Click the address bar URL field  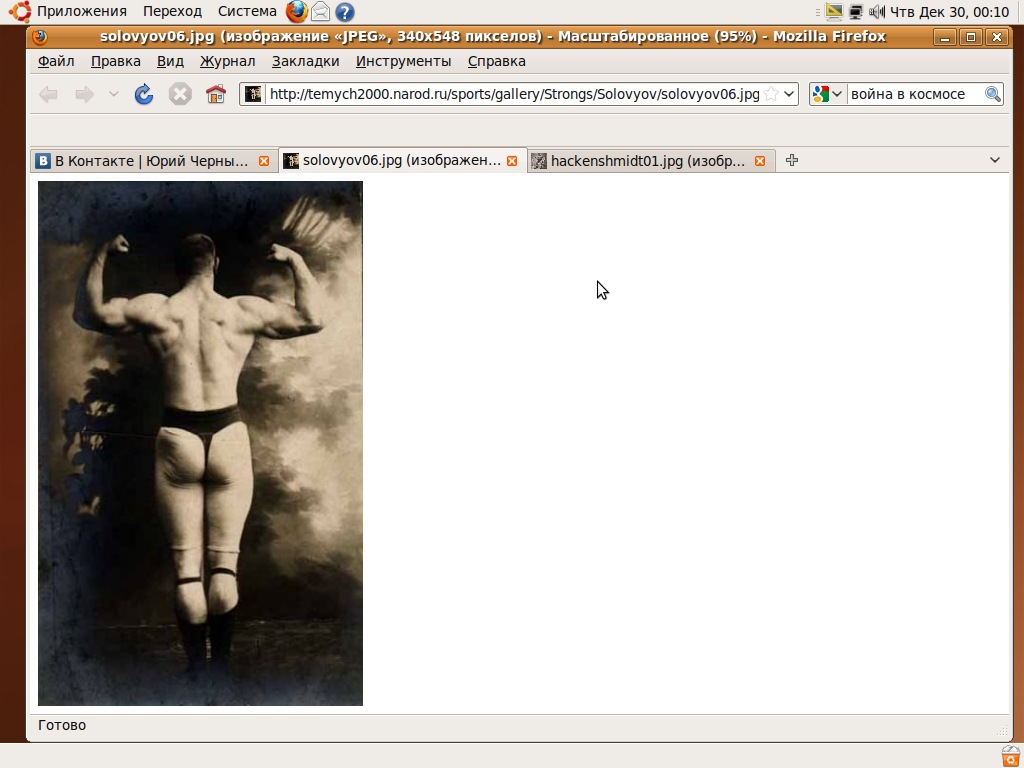click(510, 94)
